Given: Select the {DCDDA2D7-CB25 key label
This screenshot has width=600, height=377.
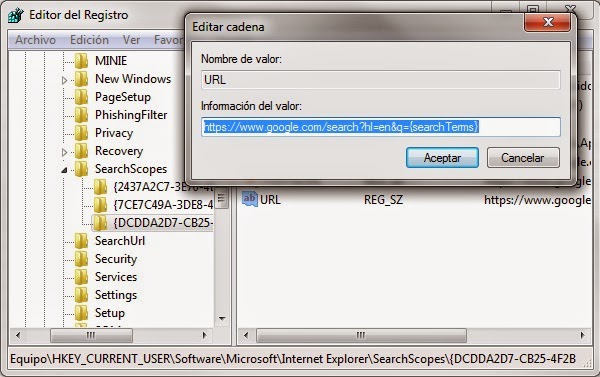Looking at the screenshot, I should pyautogui.click(x=163, y=223).
